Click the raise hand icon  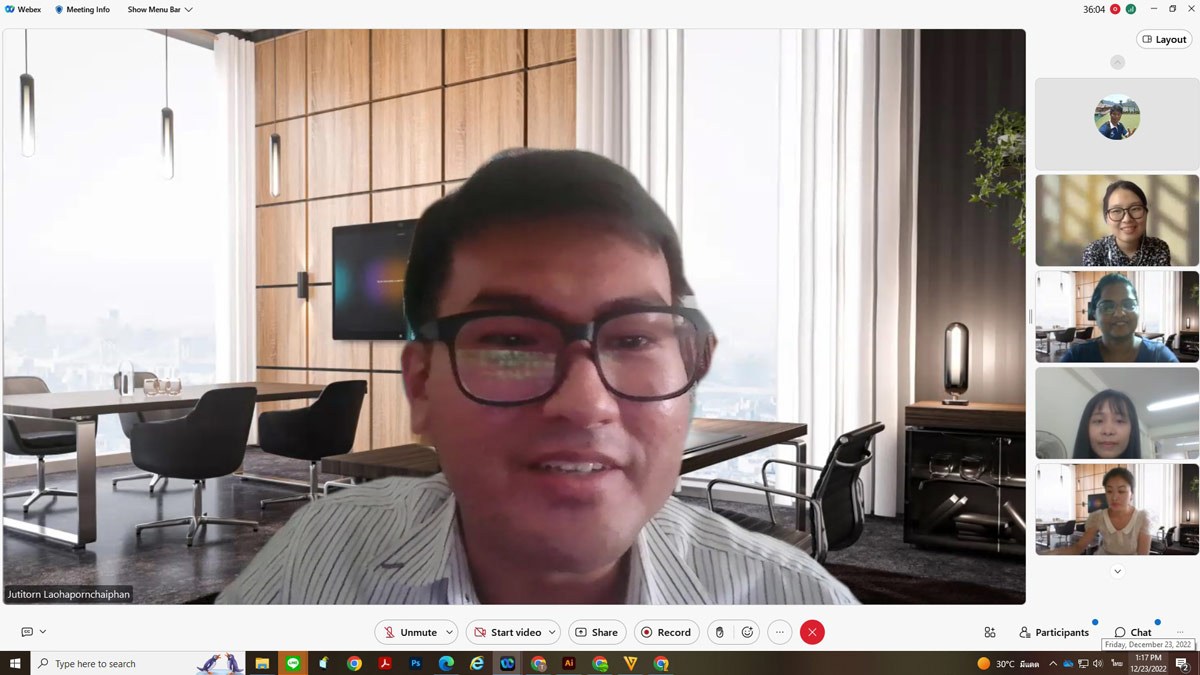pyautogui.click(x=719, y=632)
